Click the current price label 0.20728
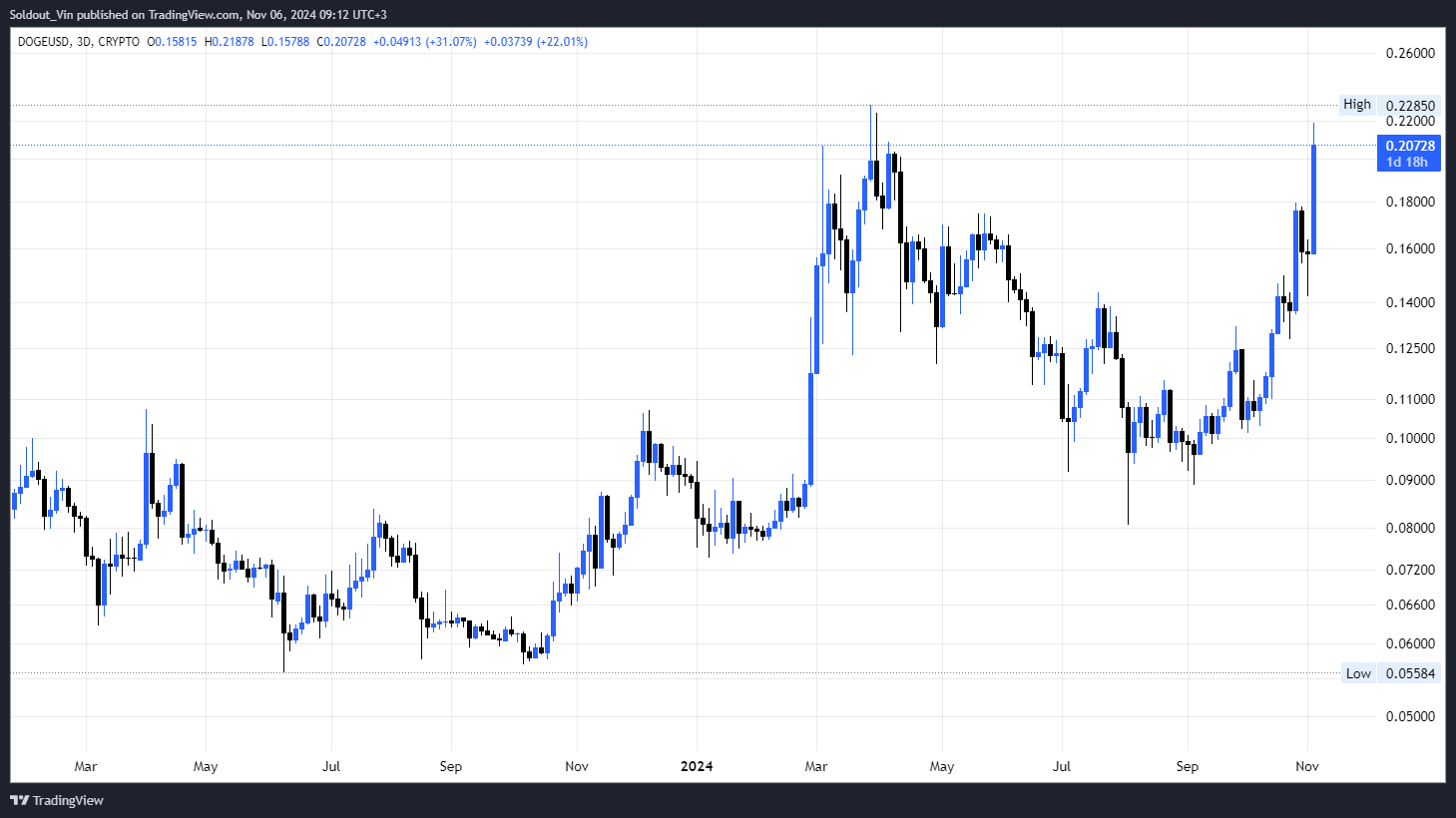Screen dimensions: 1456x818 (x=1409, y=146)
